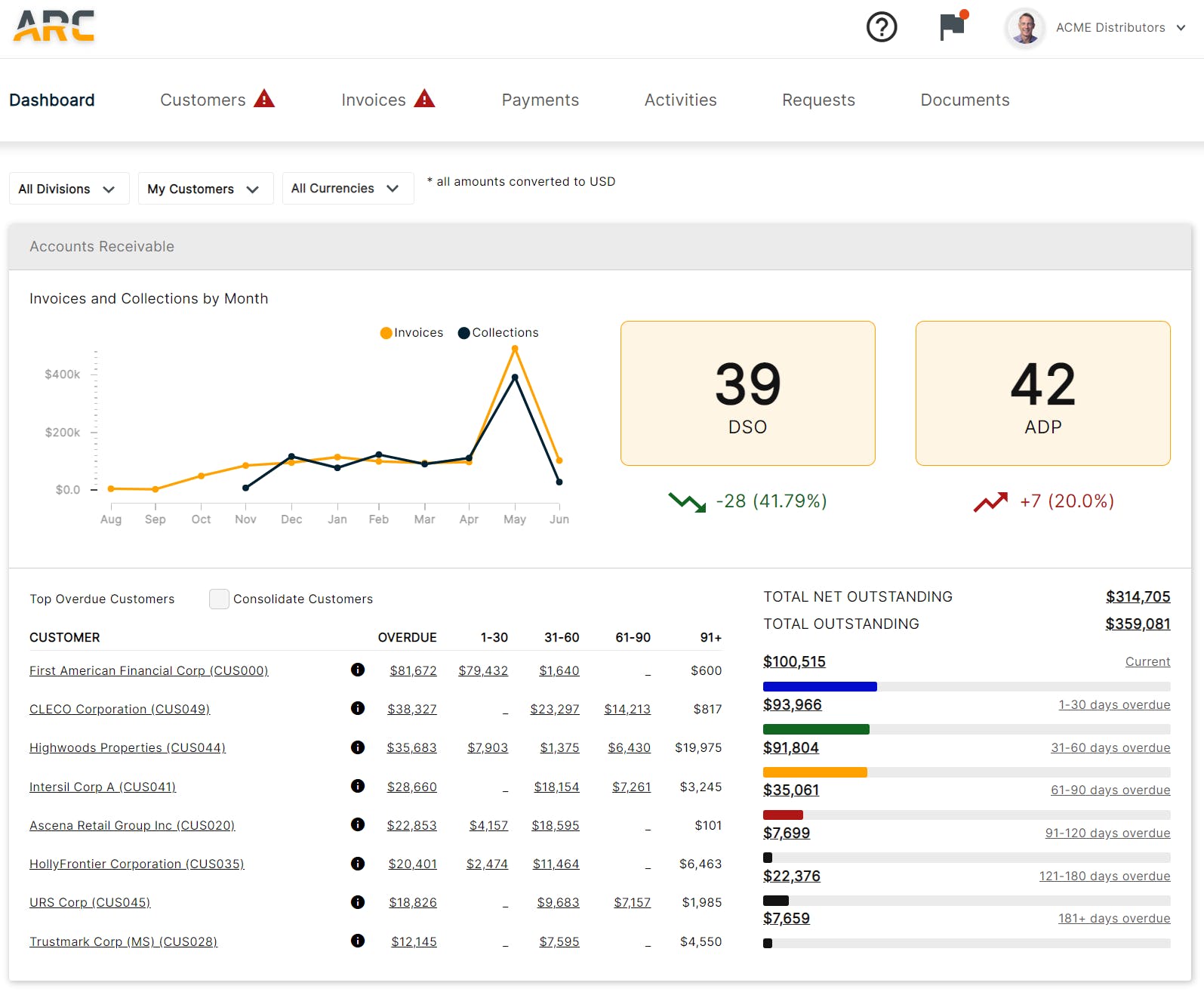Toggle the Invoices series in chart legend
This screenshot has width=1204, height=992.
(x=411, y=333)
